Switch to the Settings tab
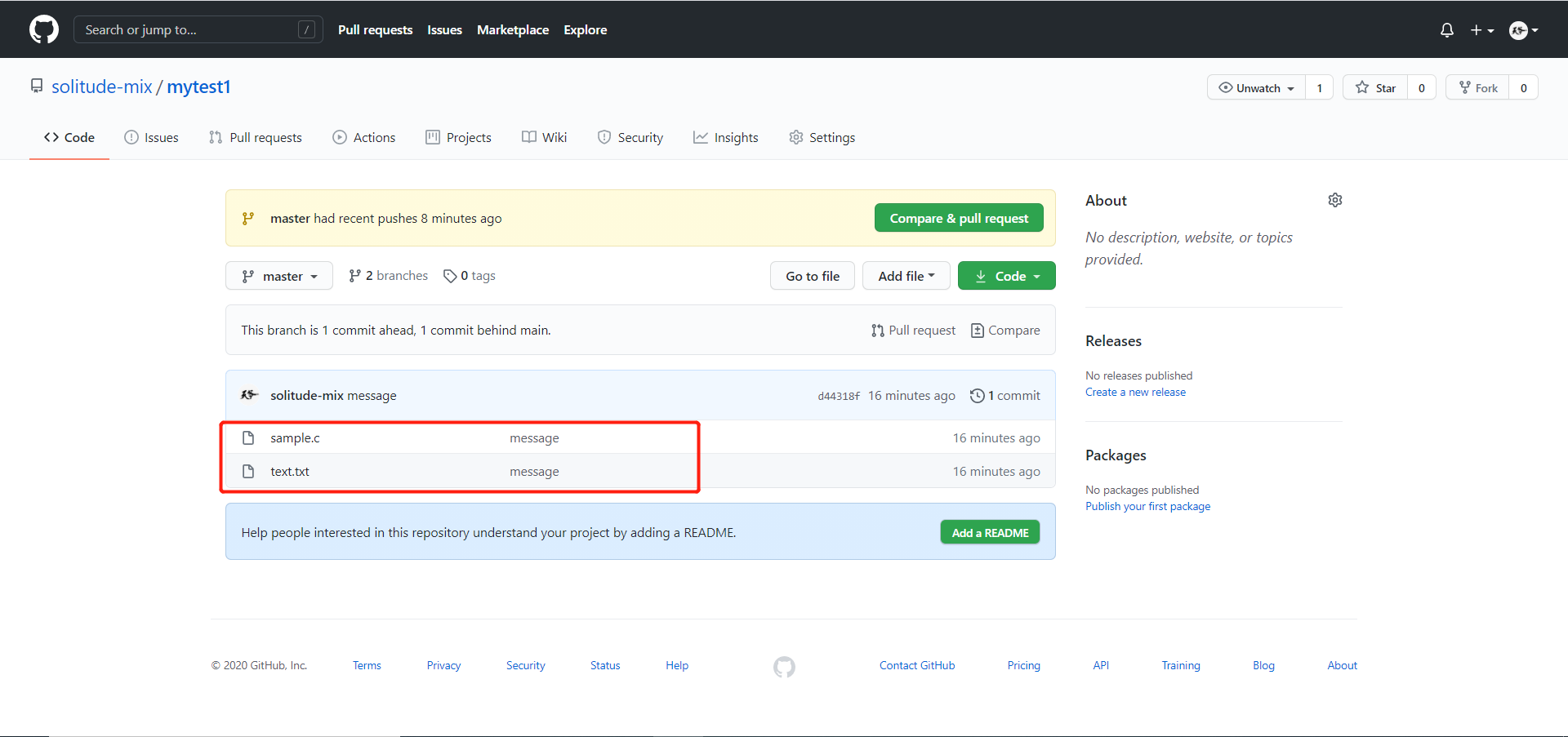This screenshot has width=1568, height=737. click(822, 137)
